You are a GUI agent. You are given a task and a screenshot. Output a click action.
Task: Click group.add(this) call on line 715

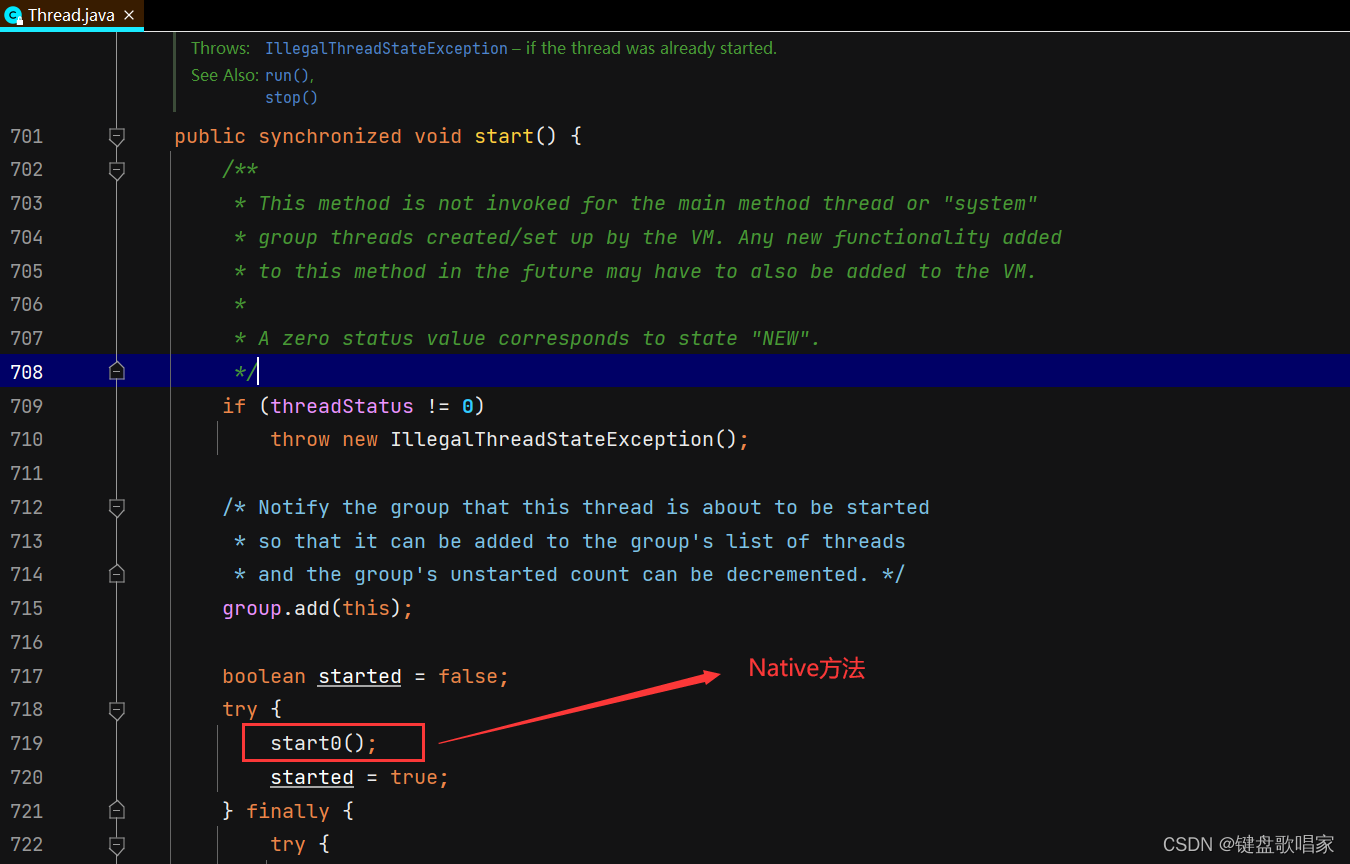click(x=317, y=608)
